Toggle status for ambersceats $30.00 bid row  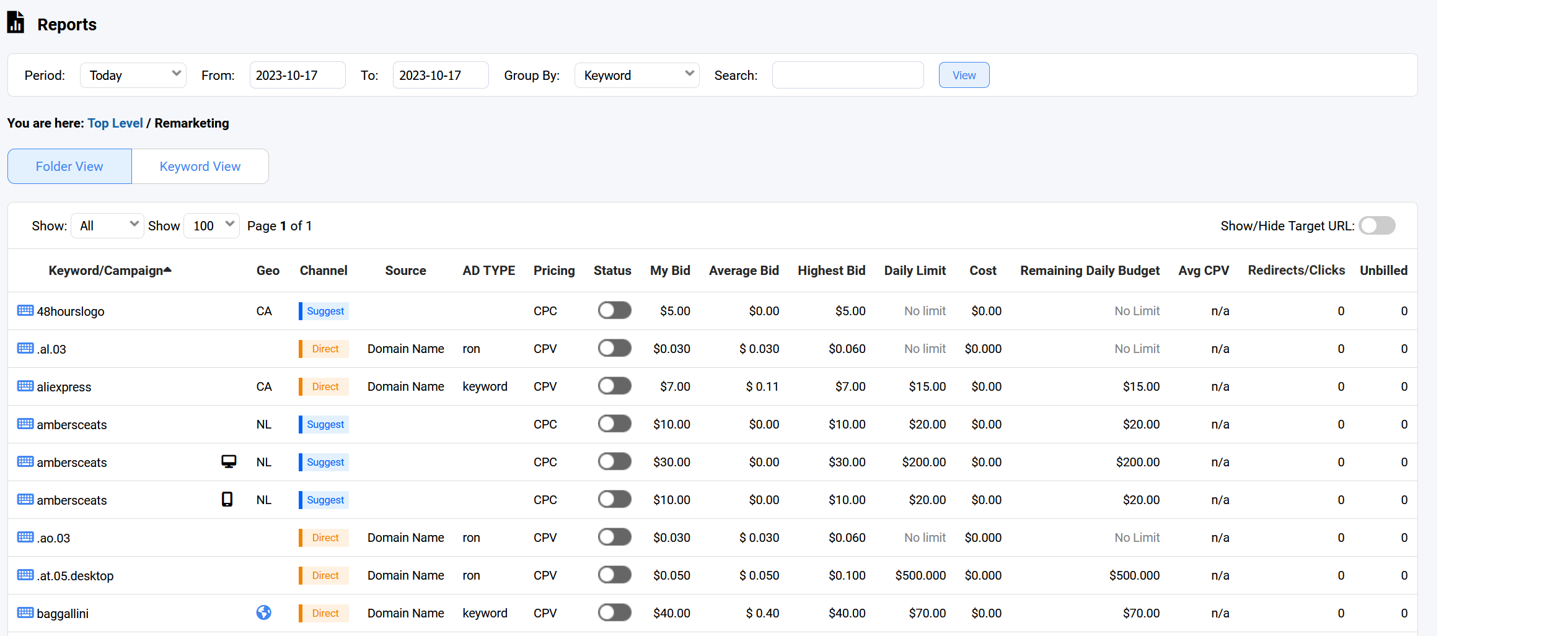[x=614, y=461]
